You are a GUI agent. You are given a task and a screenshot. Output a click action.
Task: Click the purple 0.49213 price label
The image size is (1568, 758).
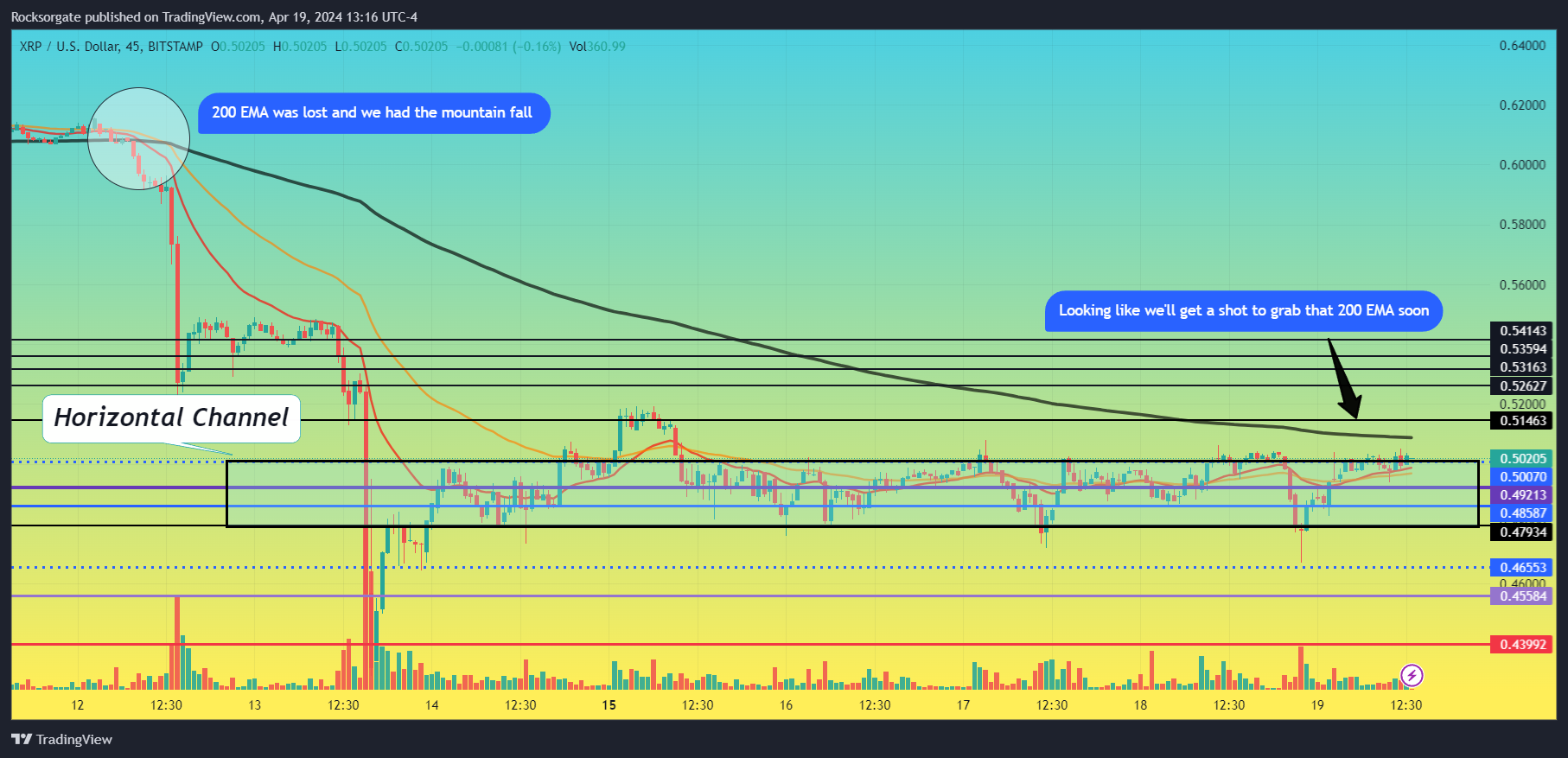(x=1521, y=495)
